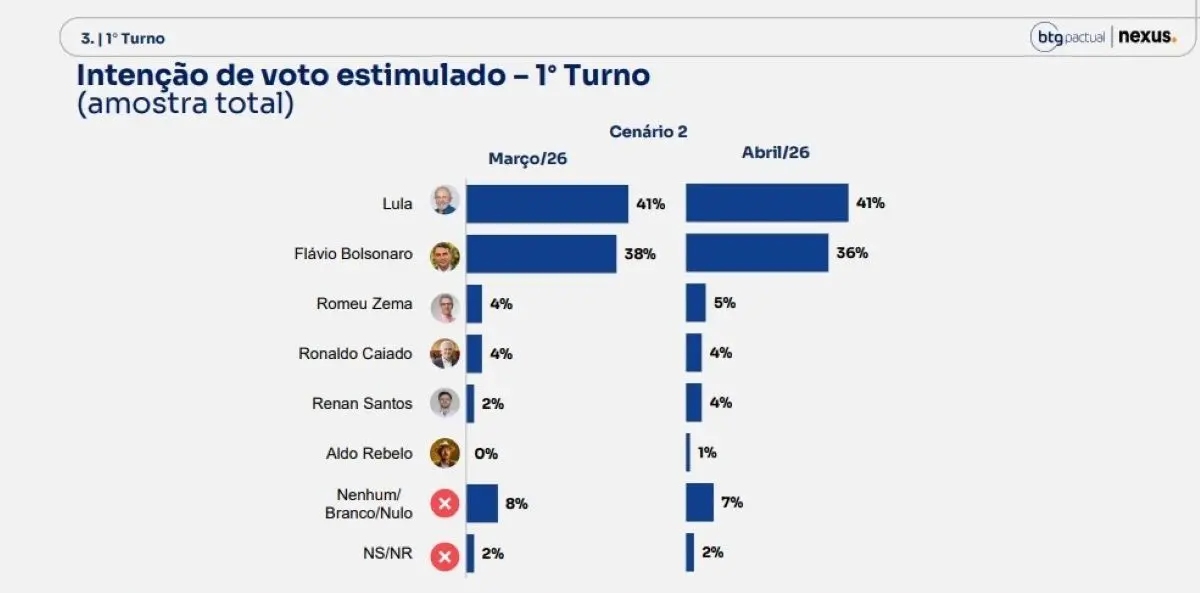Click Flávio Bolsonaro's portrait icon
Image resolution: width=1200 pixels, height=593 pixels.
click(445, 256)
